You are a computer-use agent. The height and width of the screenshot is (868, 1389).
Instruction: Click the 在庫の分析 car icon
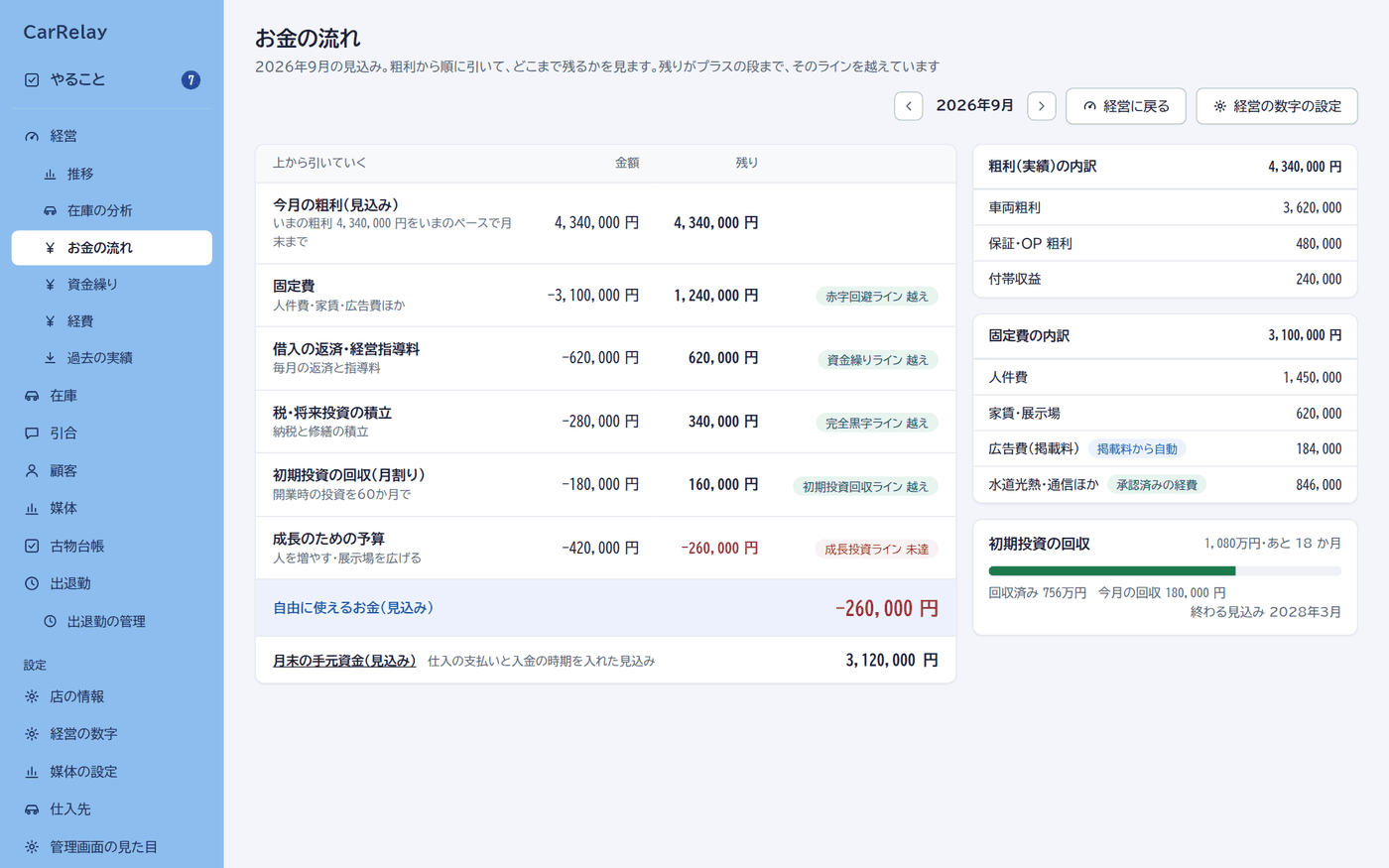click(x=50, y=210)
